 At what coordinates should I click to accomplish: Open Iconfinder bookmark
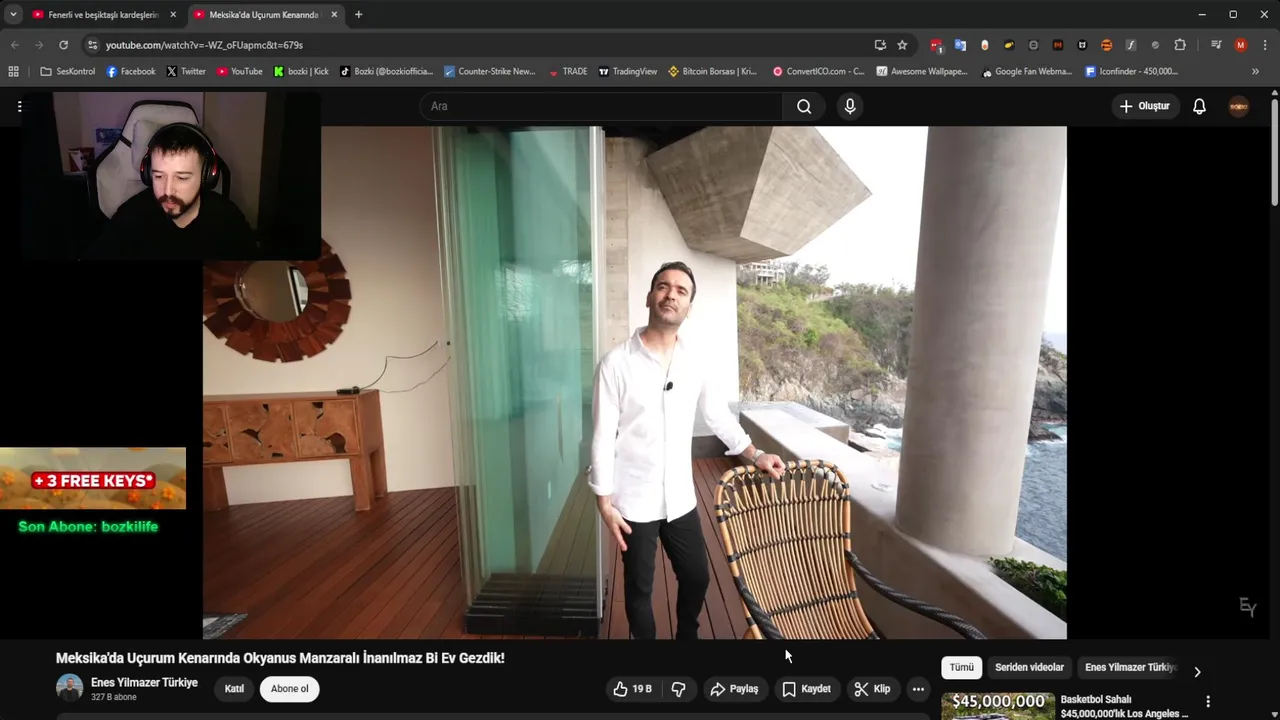(x=1131, y=71)
